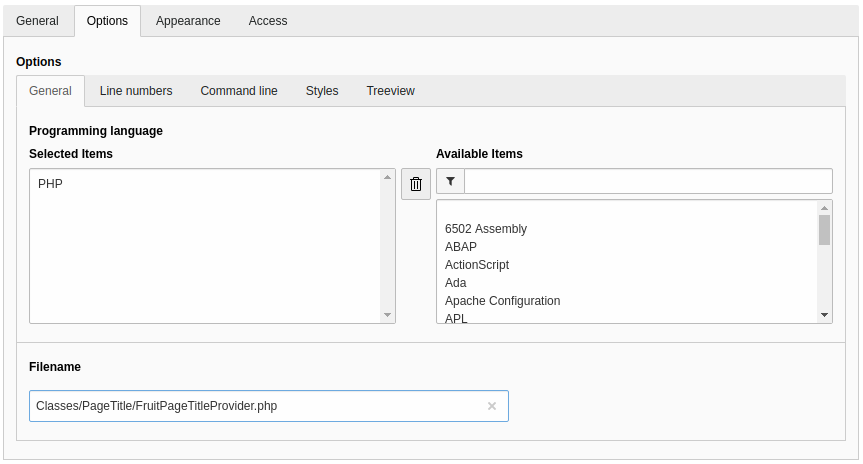The width and height of the screenshot is (863, 464).
Task: Choose 6502 Assembly from Available Items
Action: coord(486,229)
